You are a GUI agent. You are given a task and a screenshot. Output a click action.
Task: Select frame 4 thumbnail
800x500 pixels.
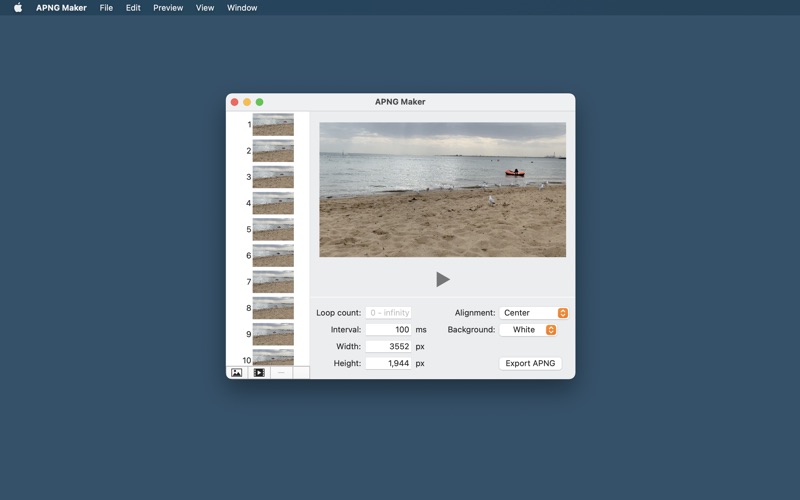click(x=273, y=203)
